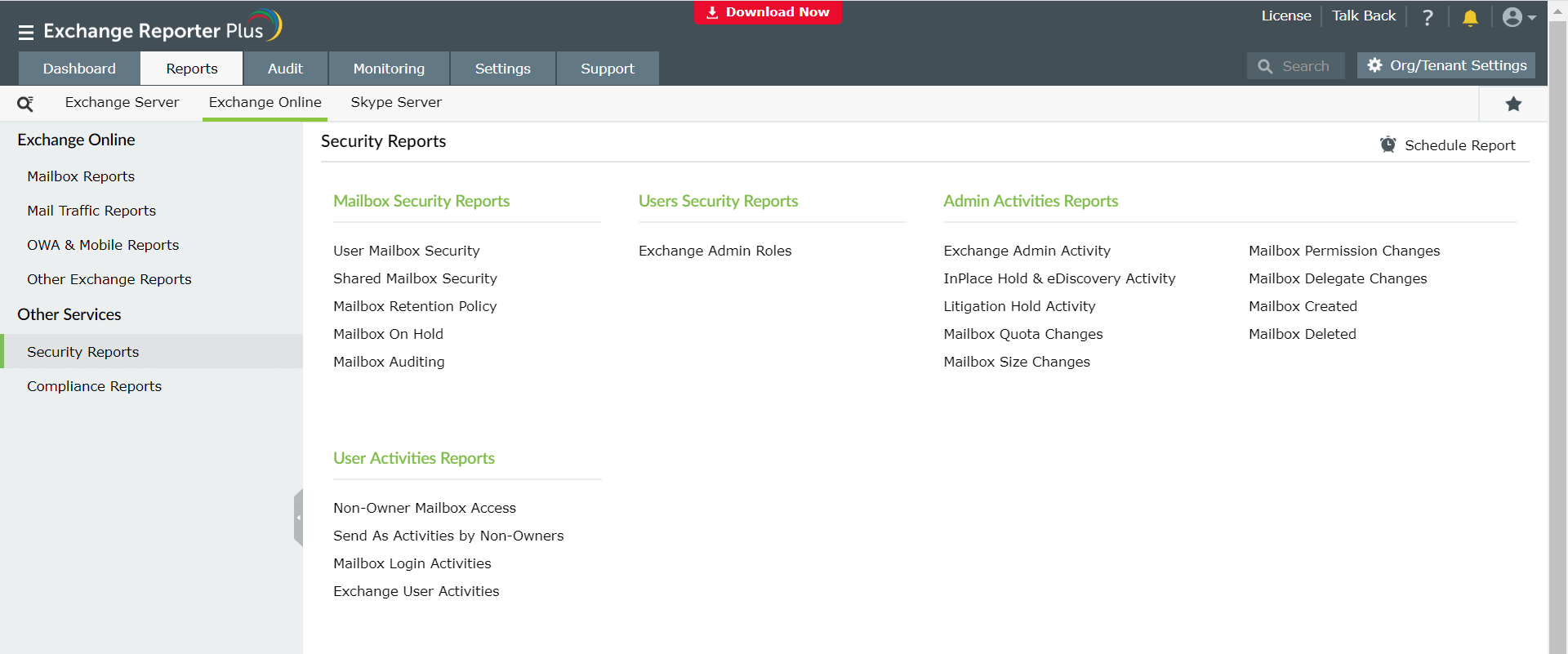The image size is (1568, 654).
Task: Switch to the Support tab
Action: 608,69
